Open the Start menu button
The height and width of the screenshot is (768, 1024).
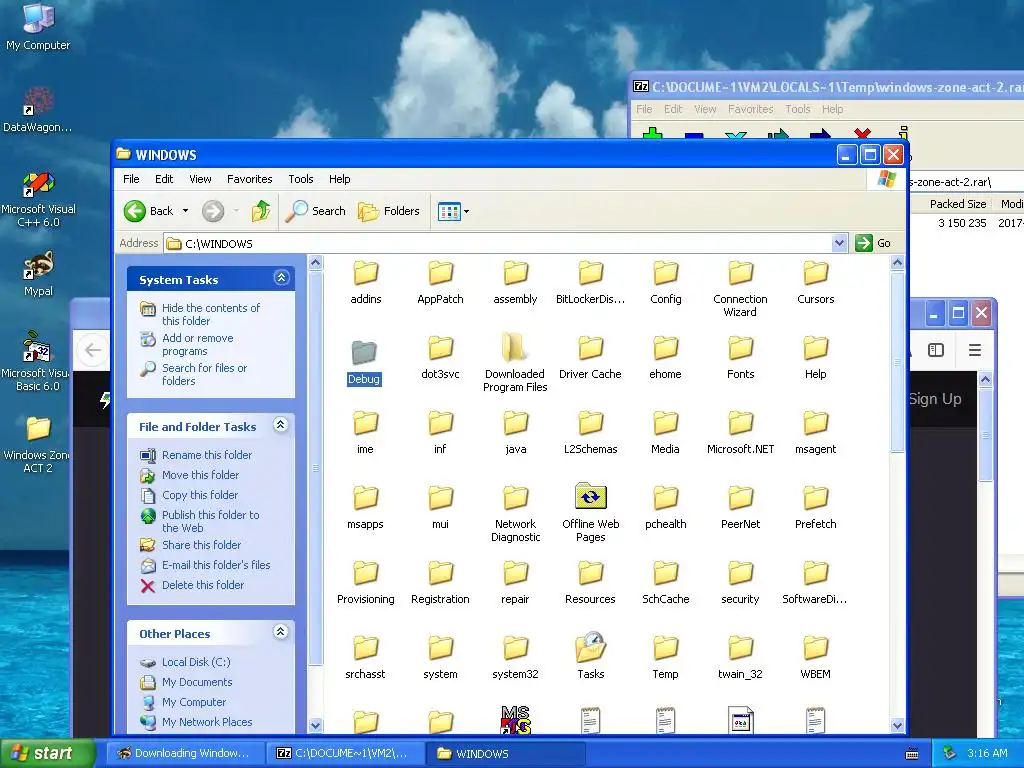click(47, 753)
